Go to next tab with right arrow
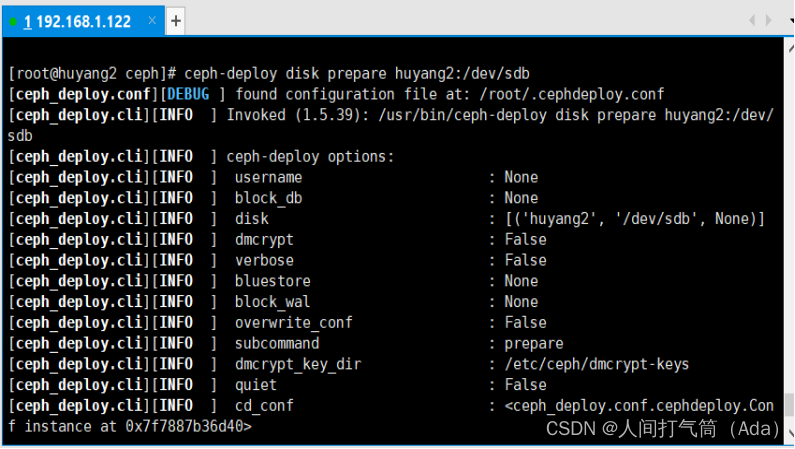795x449 pixels. click(769, 20)
